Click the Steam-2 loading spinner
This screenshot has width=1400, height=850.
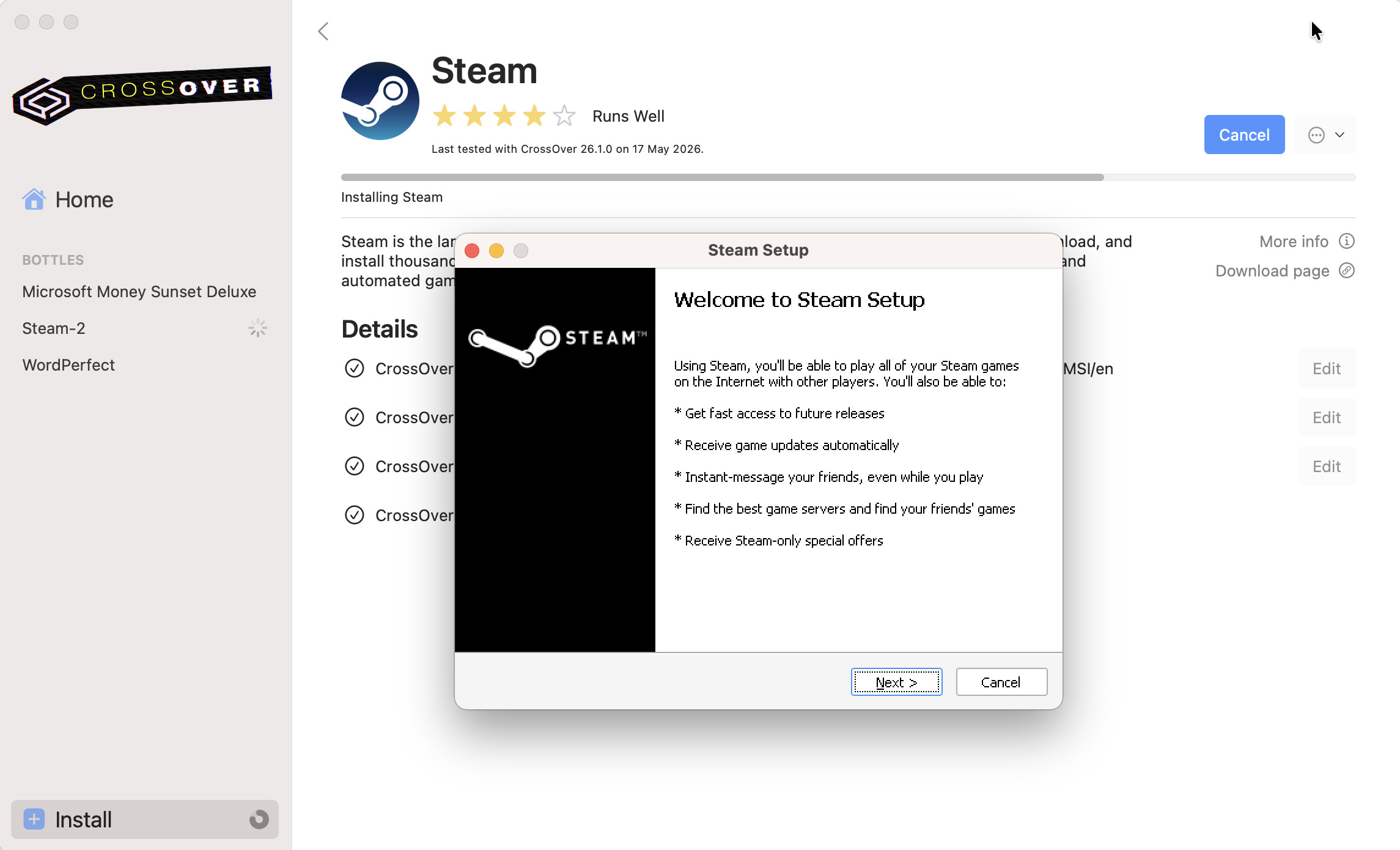pos(258,328)
